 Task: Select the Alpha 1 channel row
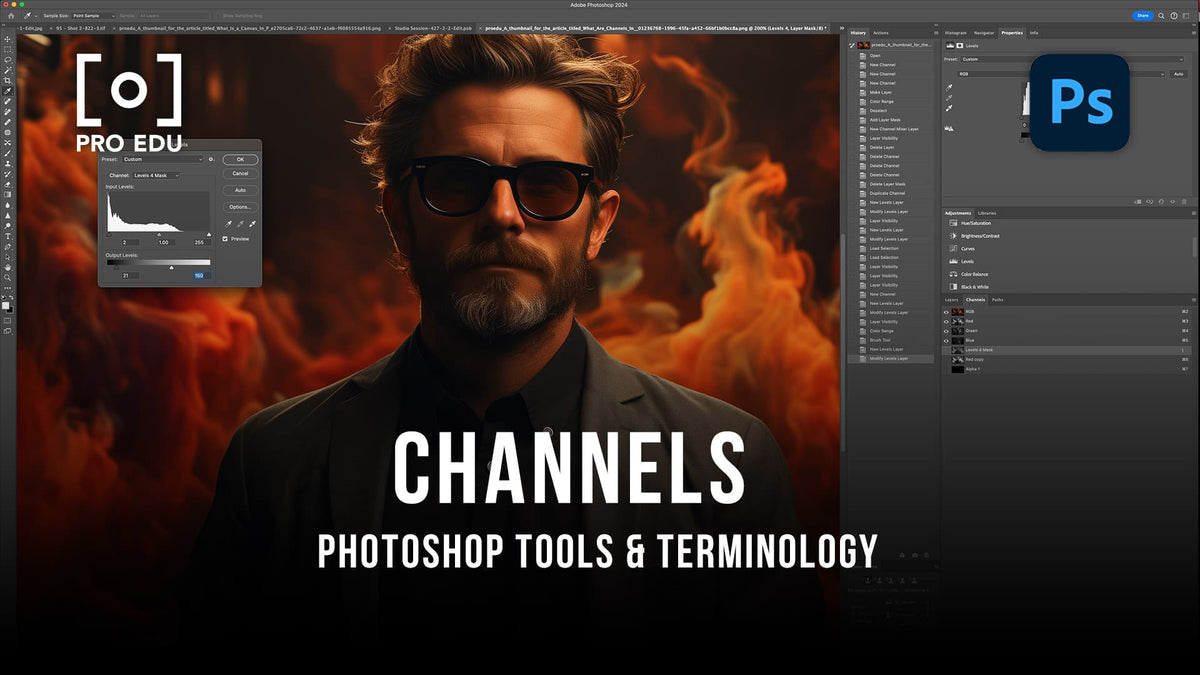tap(1069, 369)
